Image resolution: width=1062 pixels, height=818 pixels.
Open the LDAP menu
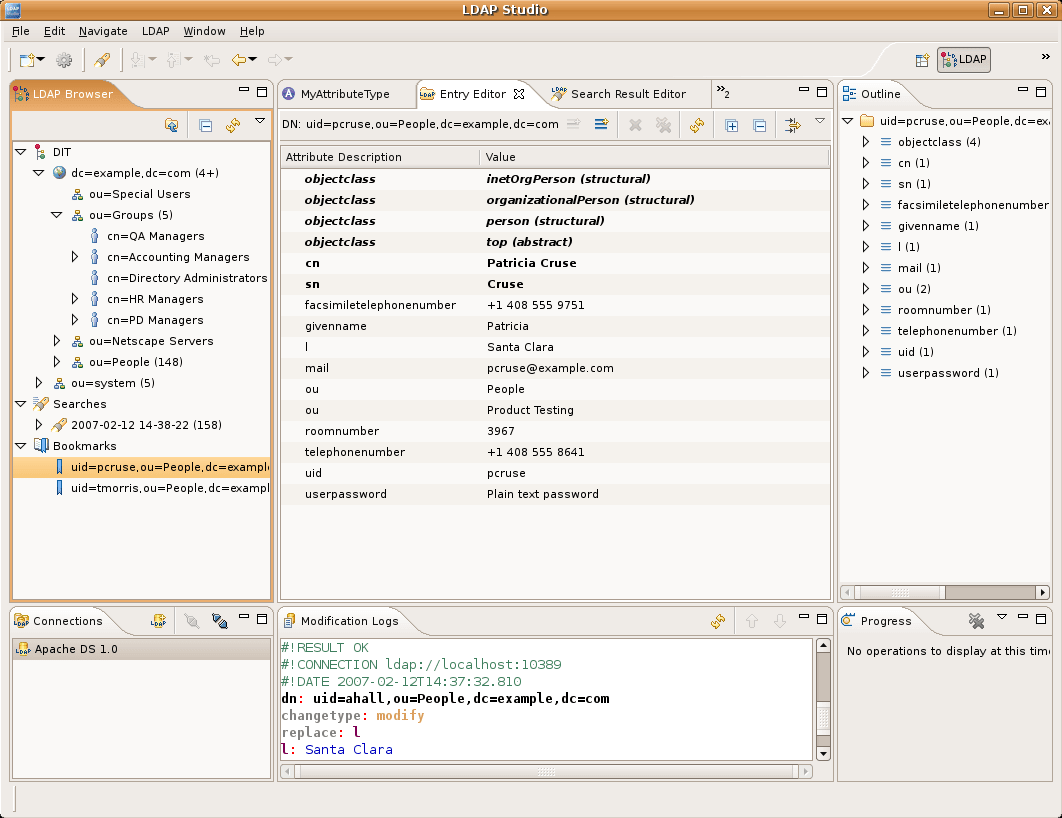(x=155, y=31)
